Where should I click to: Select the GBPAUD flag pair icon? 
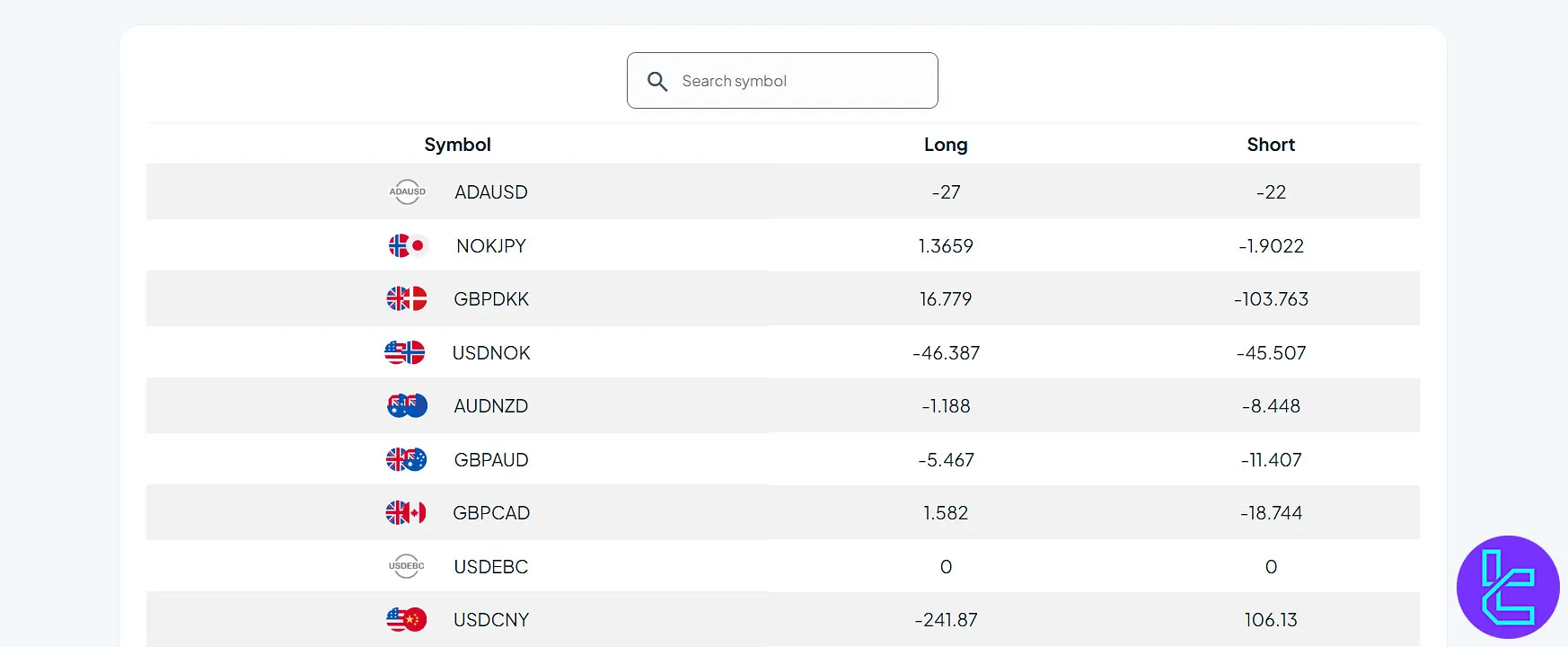click(x=407, y=459)
